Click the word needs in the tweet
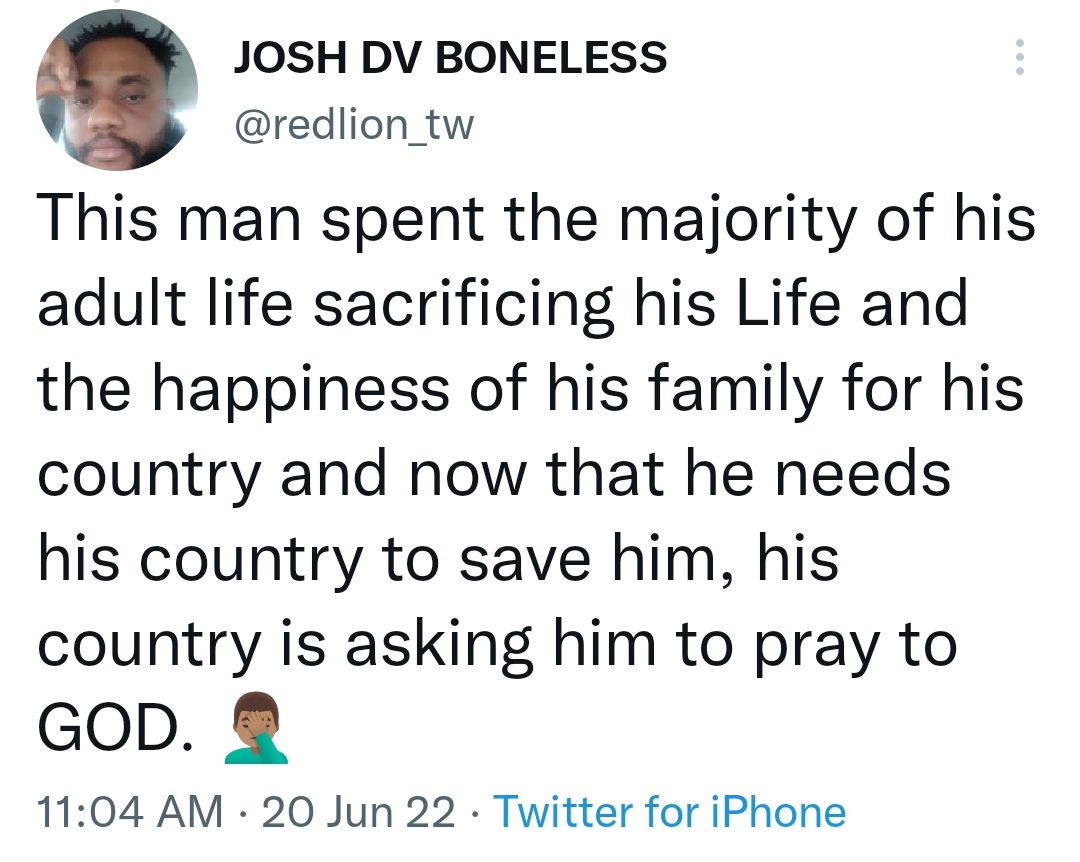Screen dimensions: 1080x862 (x=862, y=474)
